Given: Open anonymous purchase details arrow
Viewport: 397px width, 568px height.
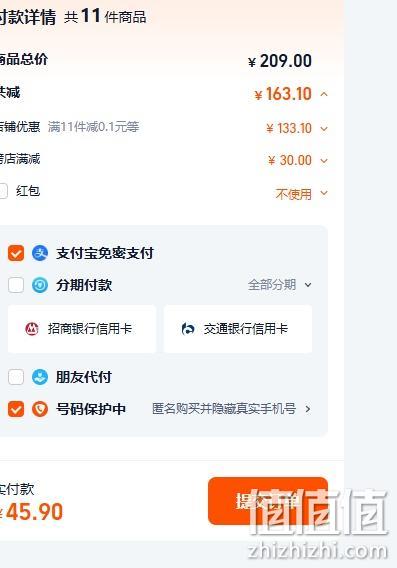Looking at the screenshot, I should coord(308,409).
